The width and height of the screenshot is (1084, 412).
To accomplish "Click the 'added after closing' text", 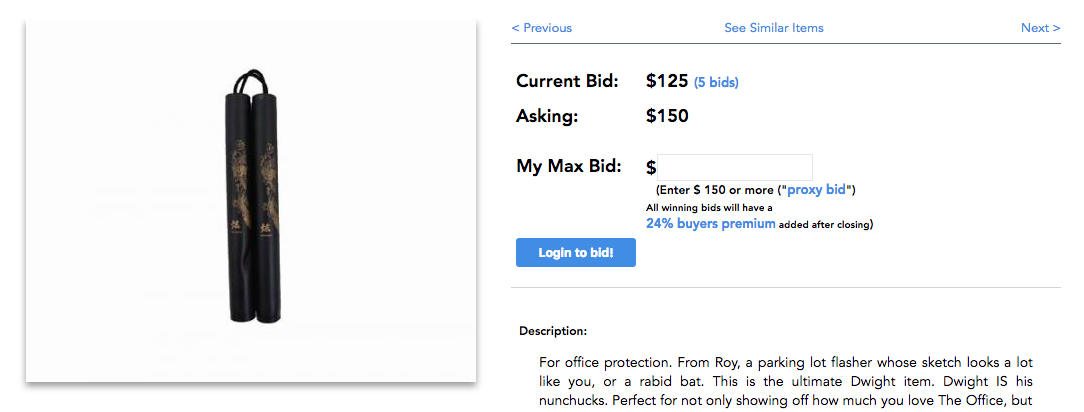I will [826, 225].
